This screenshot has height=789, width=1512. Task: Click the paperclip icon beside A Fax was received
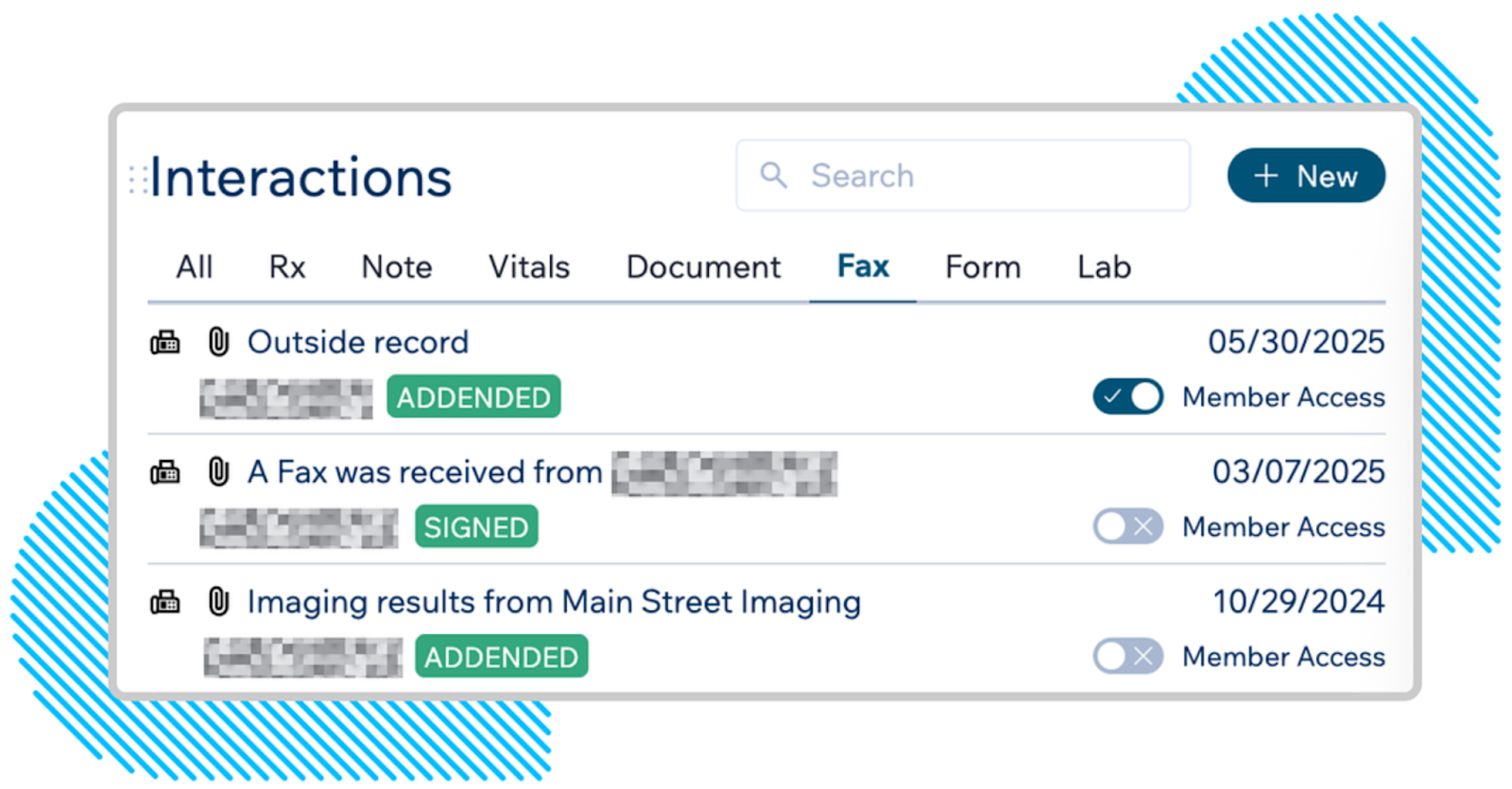[218, 472]
